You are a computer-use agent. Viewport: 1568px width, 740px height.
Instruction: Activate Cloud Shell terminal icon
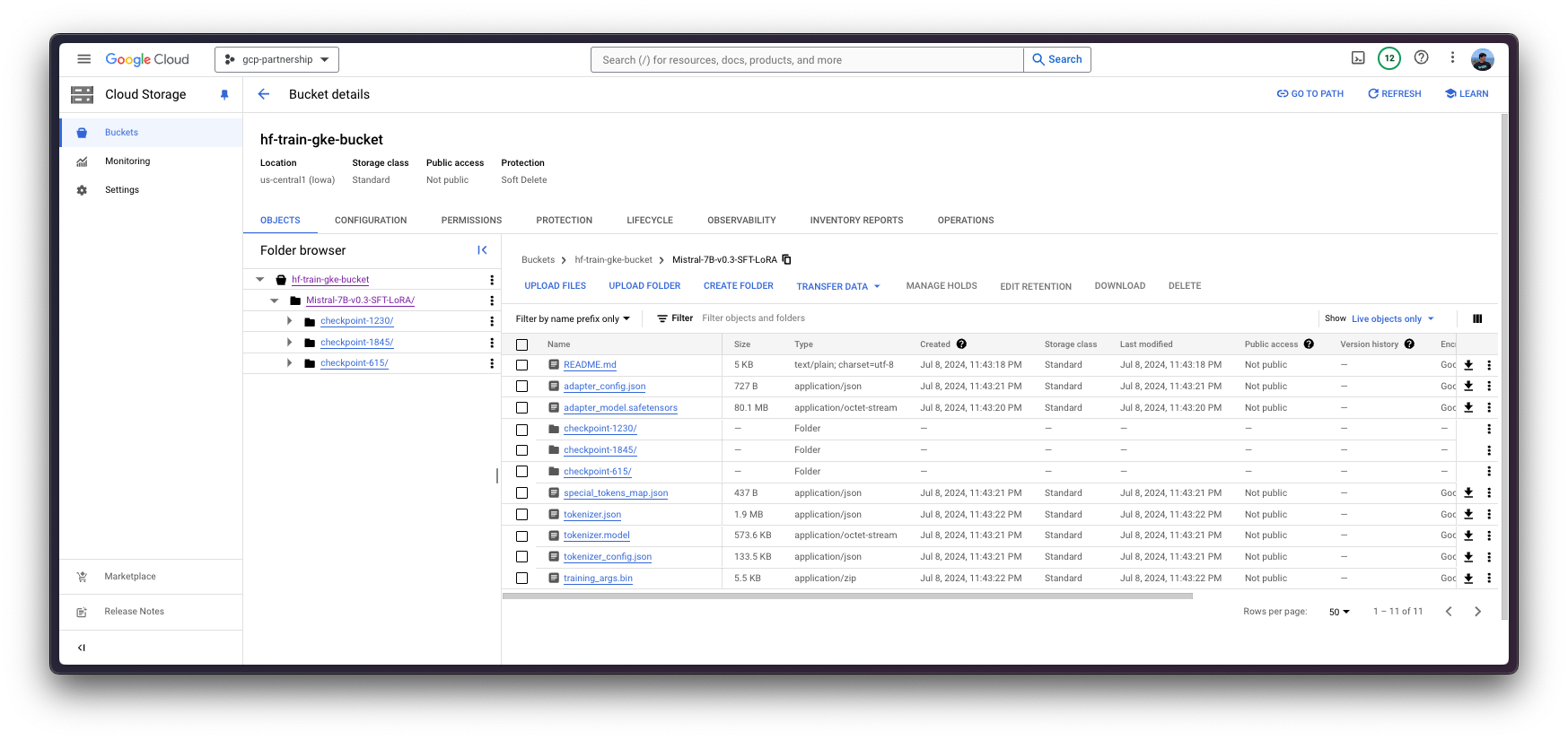1358,57
